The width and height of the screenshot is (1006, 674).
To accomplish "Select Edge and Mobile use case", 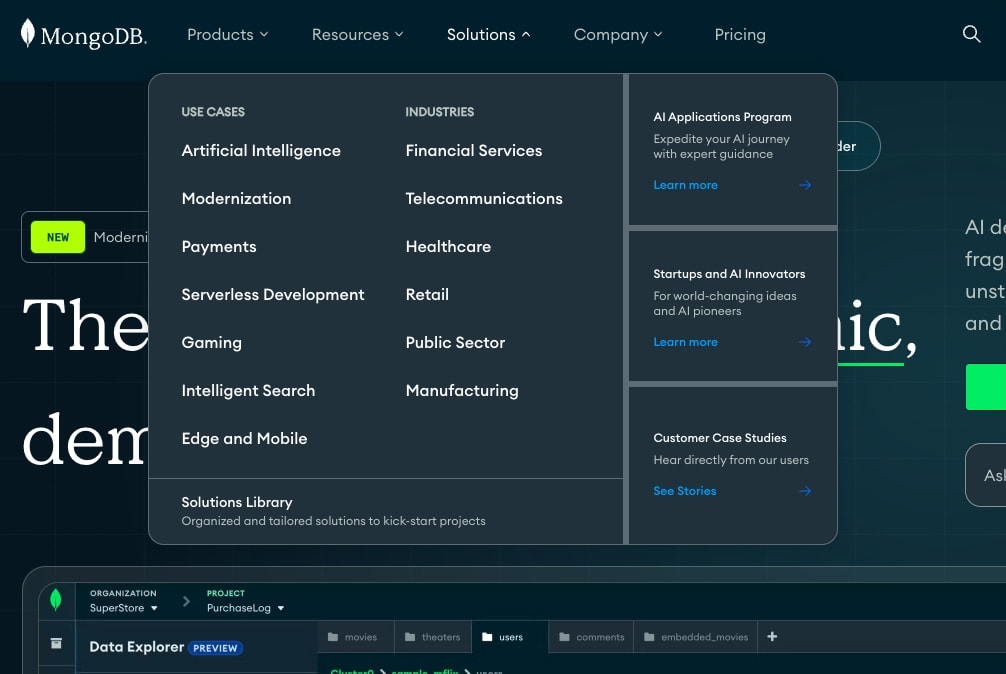I will (x=244, y=439).
